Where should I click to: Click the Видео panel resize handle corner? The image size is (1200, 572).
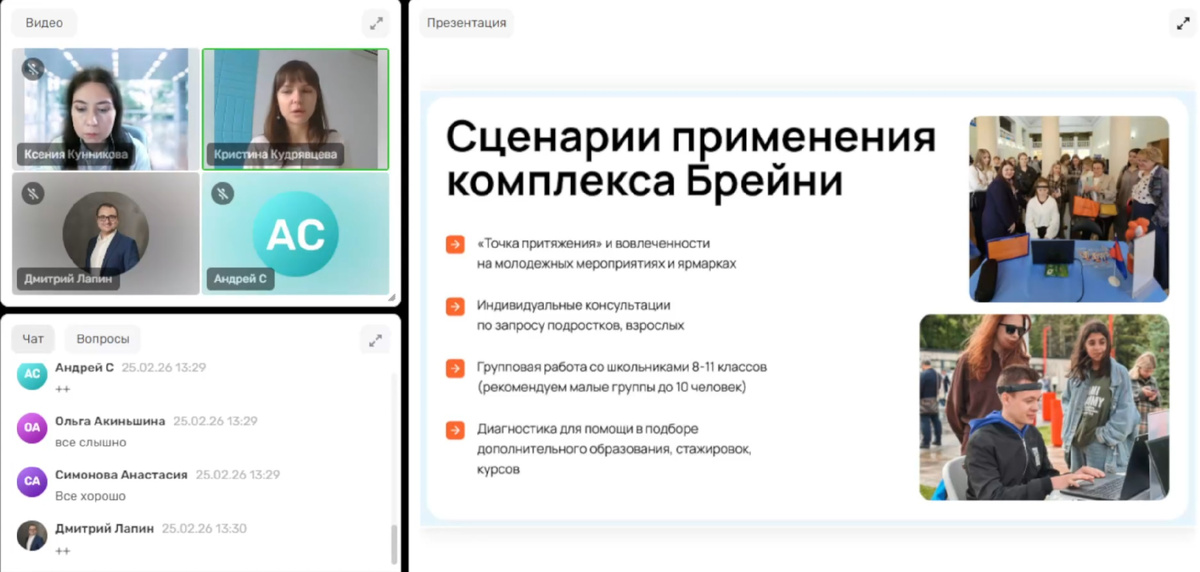(x=392, y=297)
